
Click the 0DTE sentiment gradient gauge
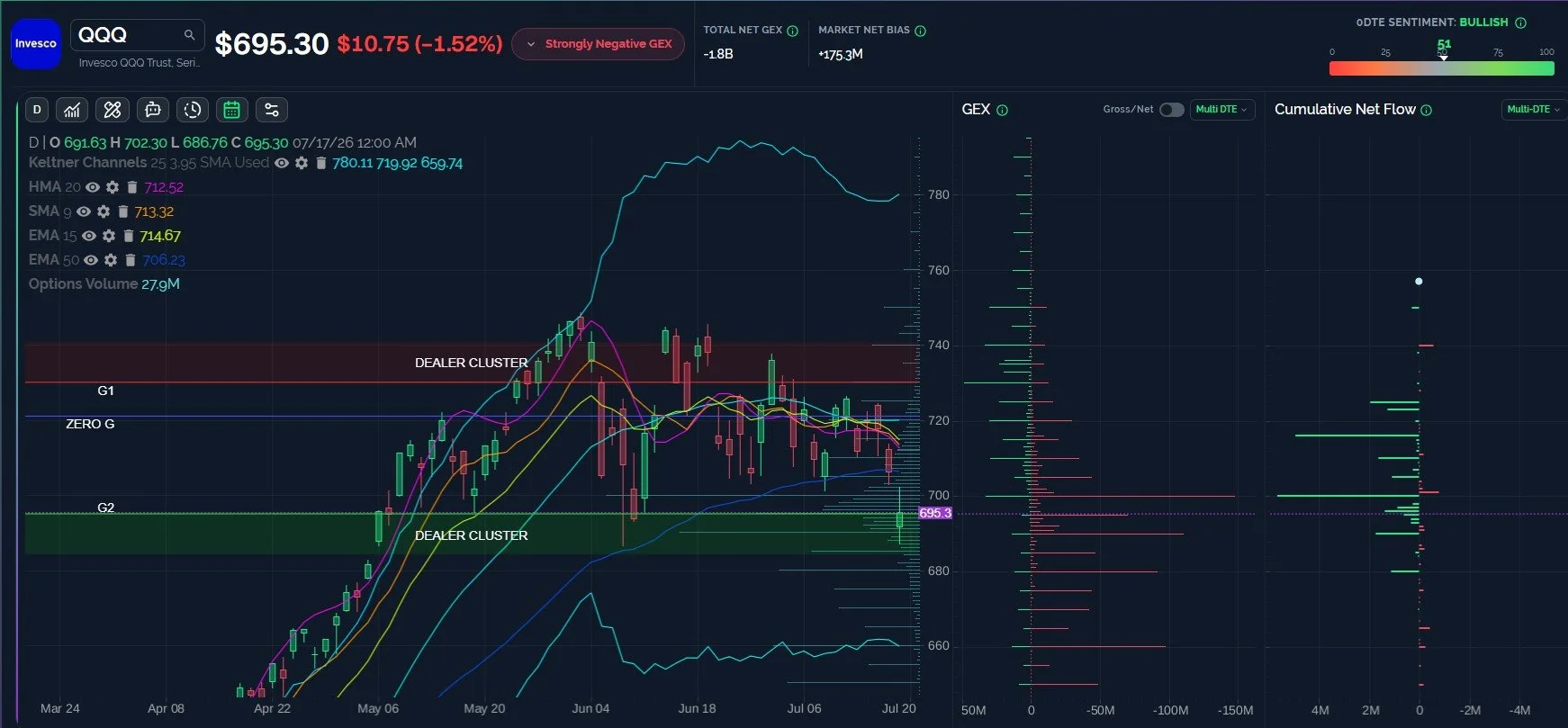tap(1442, 68)
